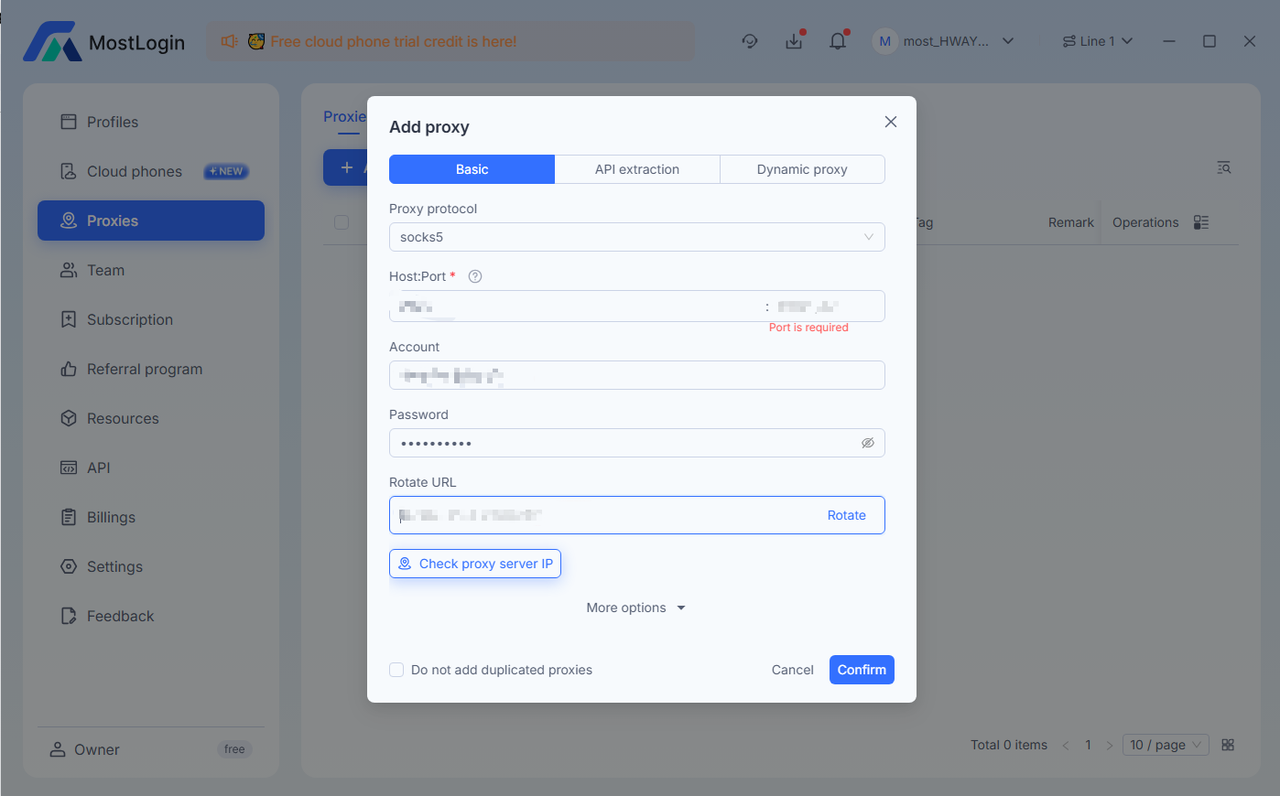Viewport: 1280px width, 796px height.
Task: Open the search filter icon in proxies list
Action: click(x=1224, y=168)
